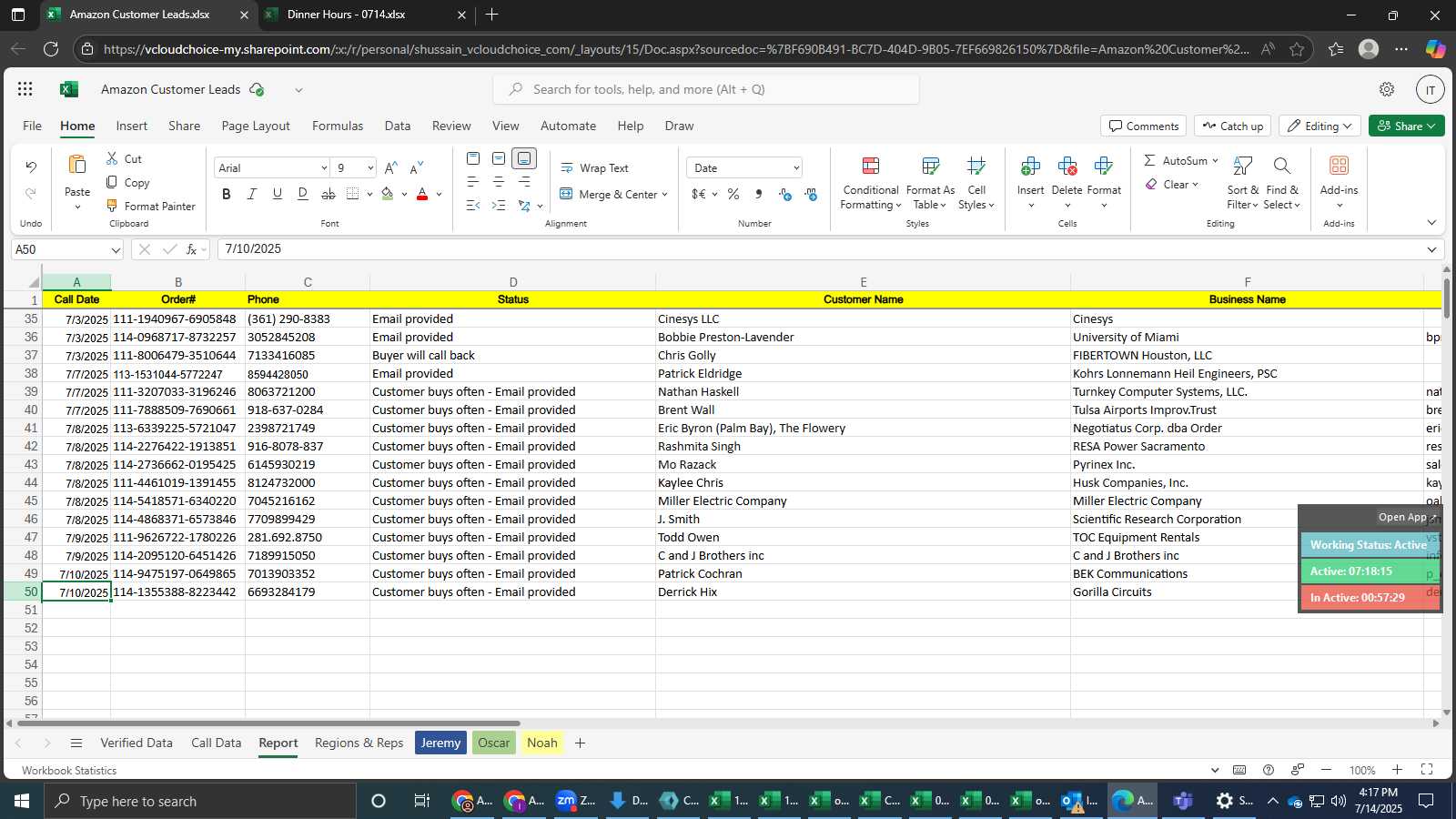Add a new sheet with plus icon

point(580,743)
